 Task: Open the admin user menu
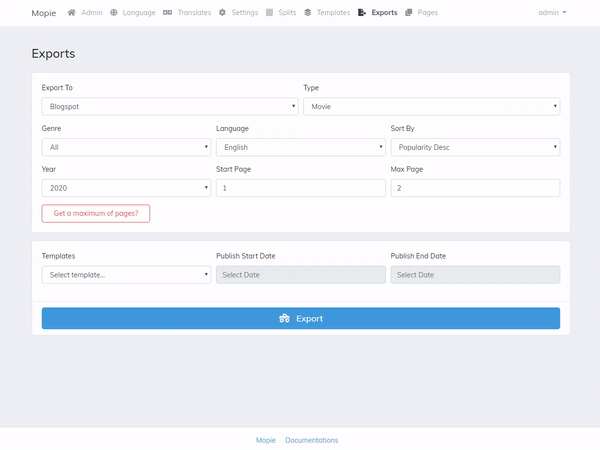coord(552,13)
